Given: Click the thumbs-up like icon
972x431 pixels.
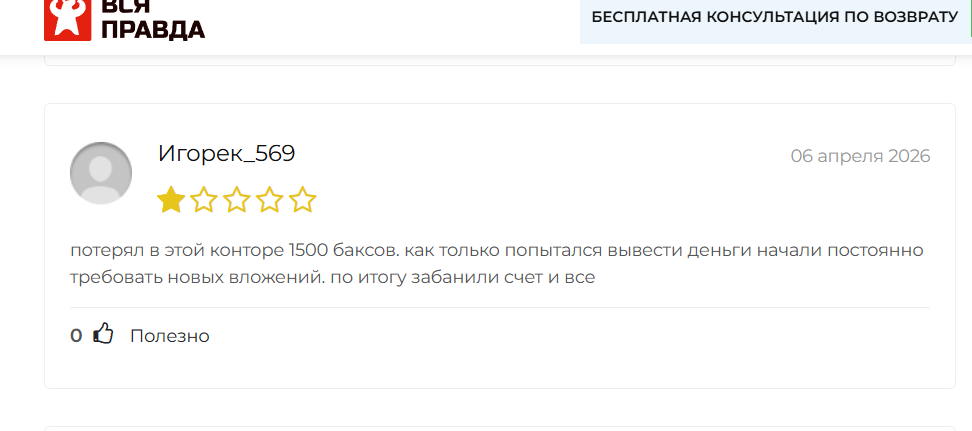Looking at the screenshot, I should (103, 335).
